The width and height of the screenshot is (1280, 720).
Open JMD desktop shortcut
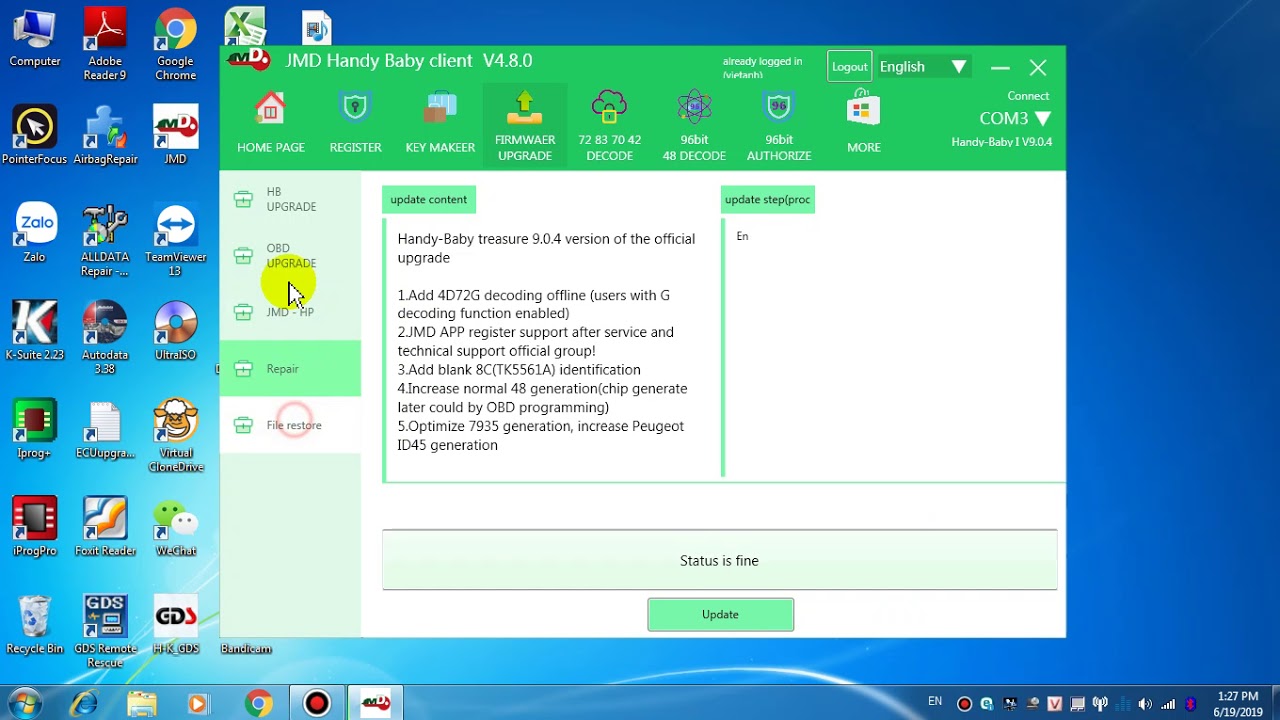pos(175,135)
